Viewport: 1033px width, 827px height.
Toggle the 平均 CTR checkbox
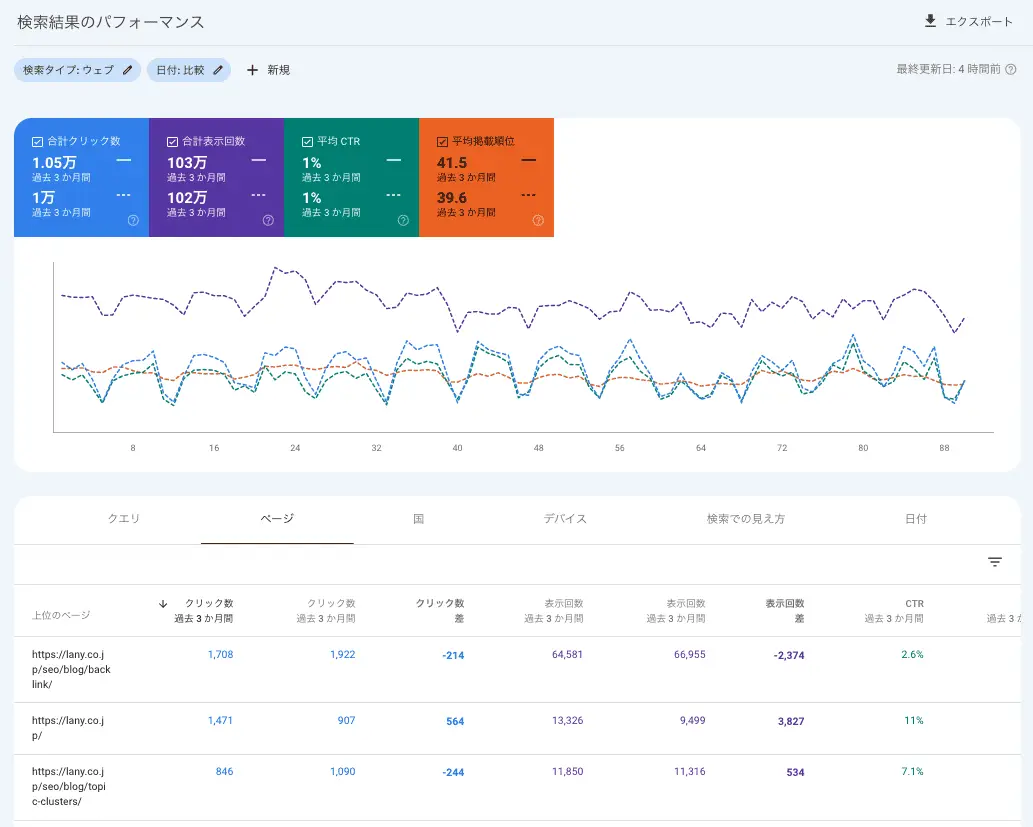point(308,142)
